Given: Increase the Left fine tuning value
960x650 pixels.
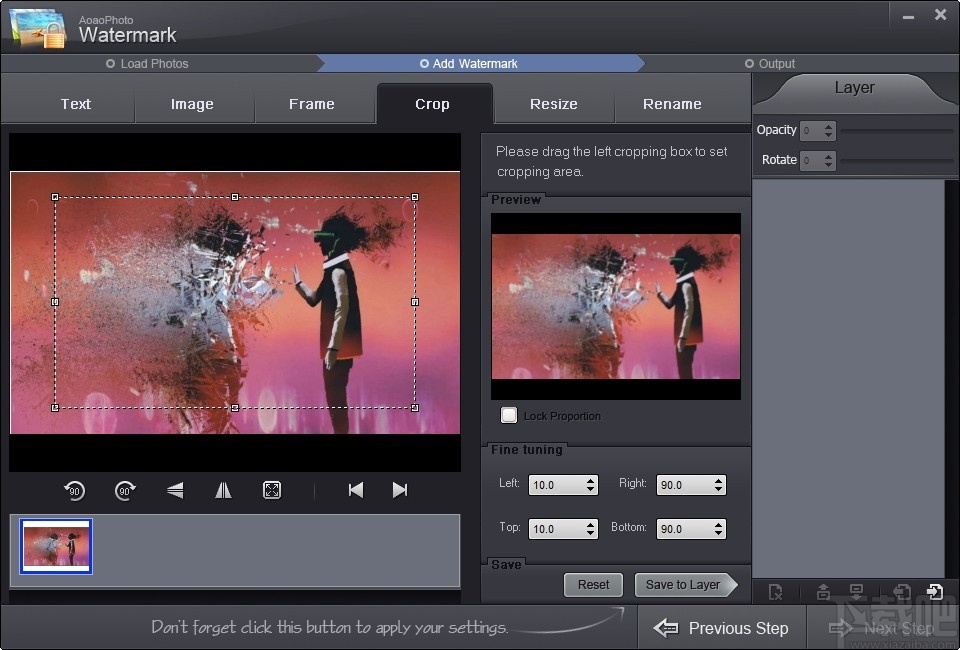Looking at the screenshot, I should [x=591, y=480].
